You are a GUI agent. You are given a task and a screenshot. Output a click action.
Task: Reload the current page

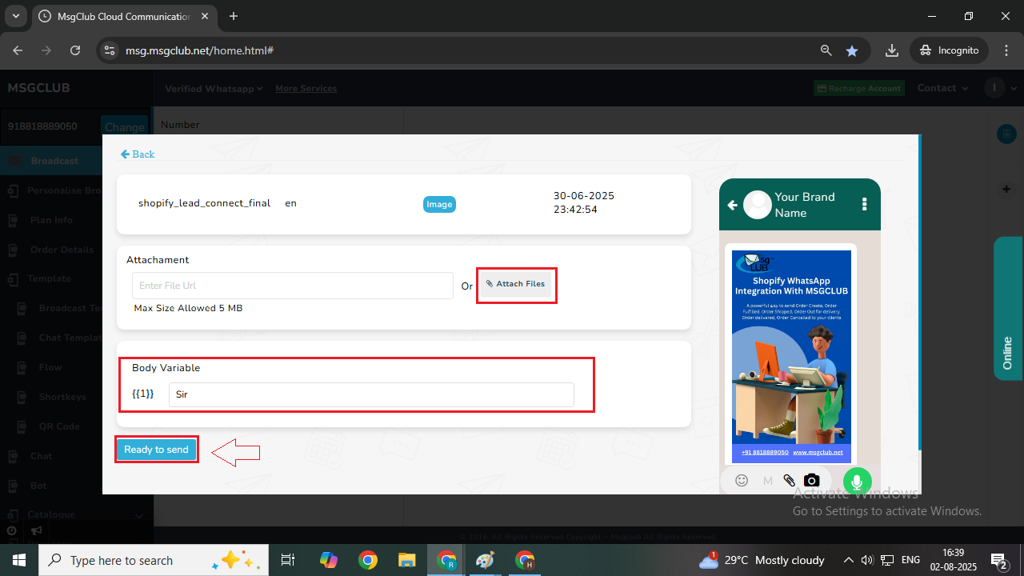(75, 50)
